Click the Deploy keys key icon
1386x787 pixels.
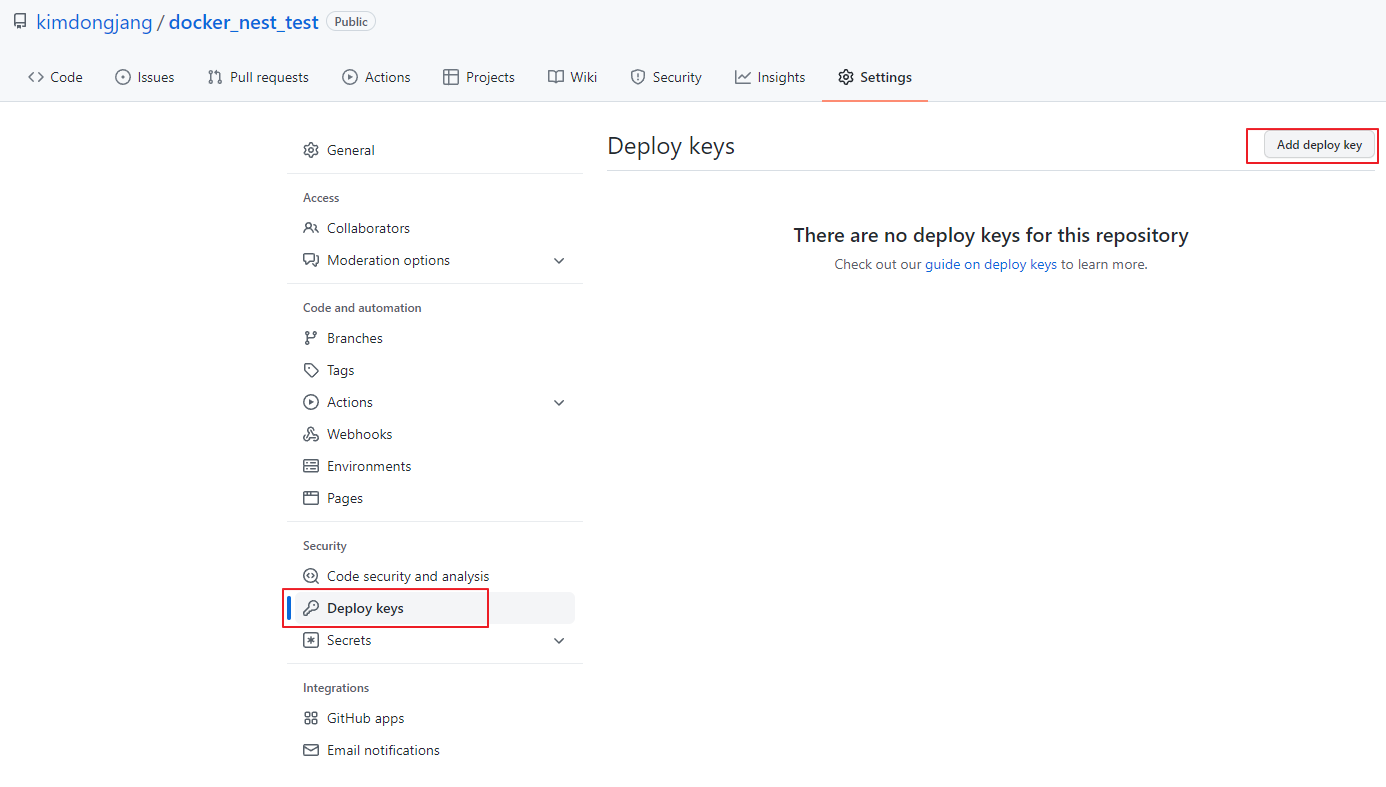pos(311,608)
